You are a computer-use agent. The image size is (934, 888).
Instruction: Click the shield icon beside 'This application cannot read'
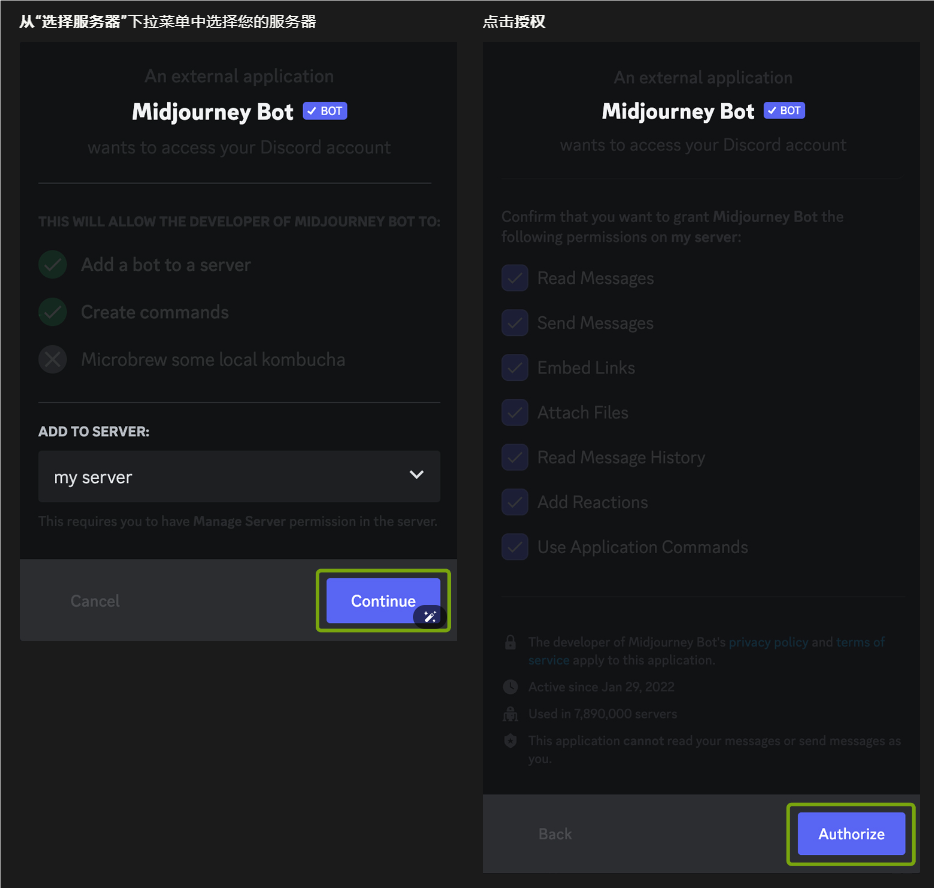coord(510,740)
